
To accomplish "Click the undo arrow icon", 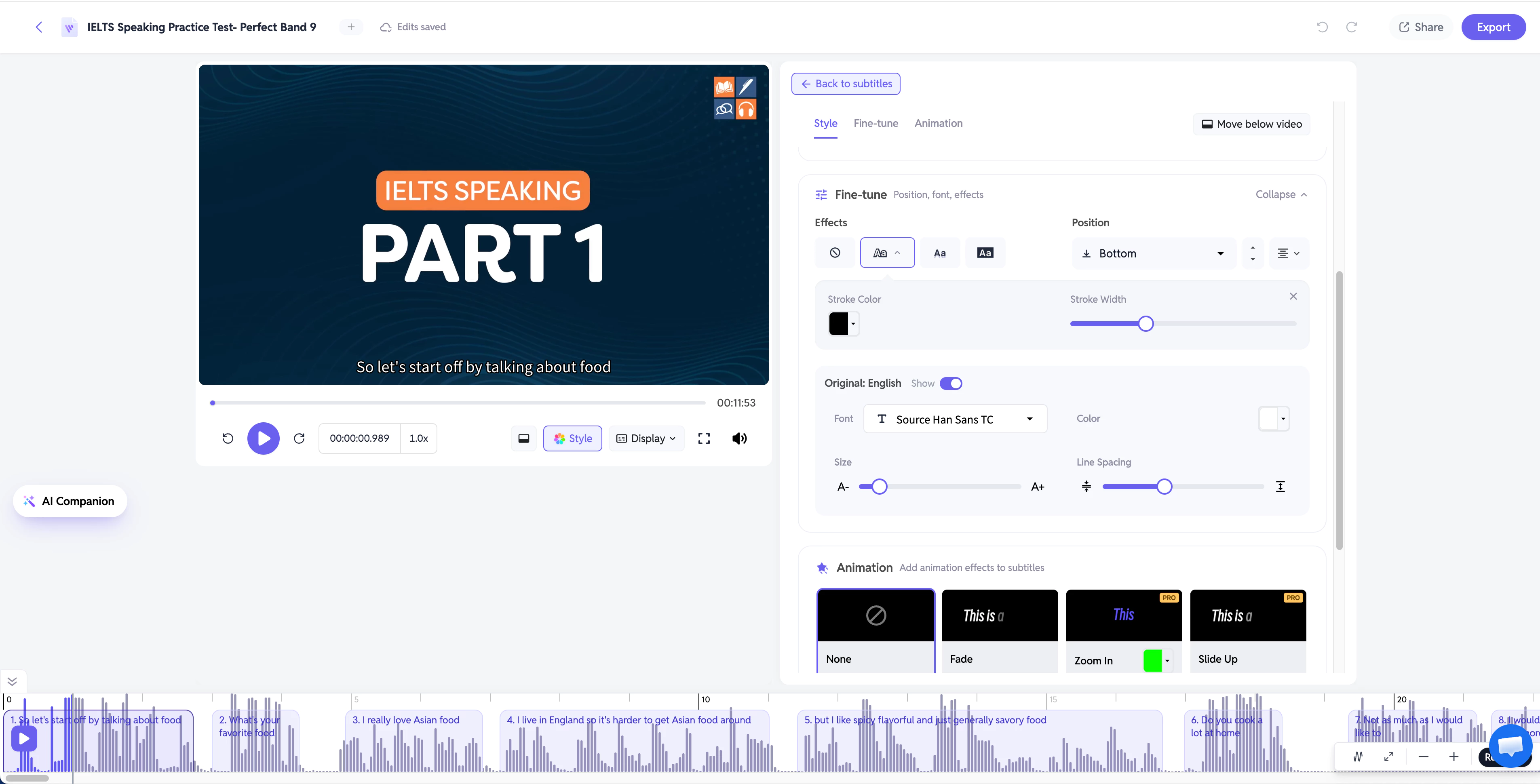I will click(x=1322, y=27).
